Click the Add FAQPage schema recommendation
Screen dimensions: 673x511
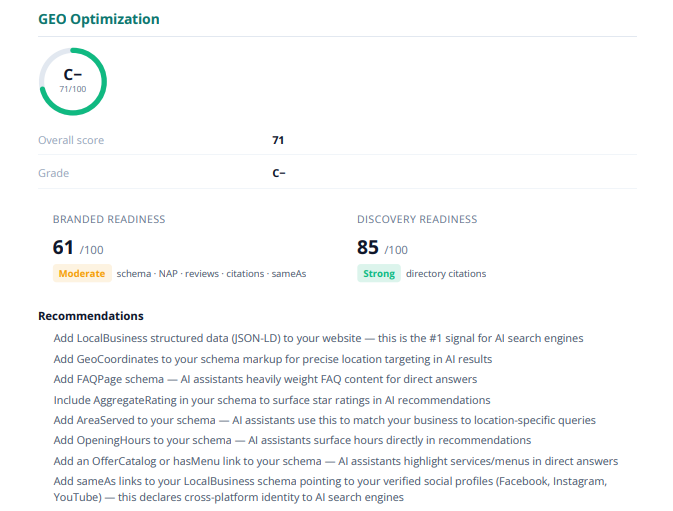[x=265, y=379]
